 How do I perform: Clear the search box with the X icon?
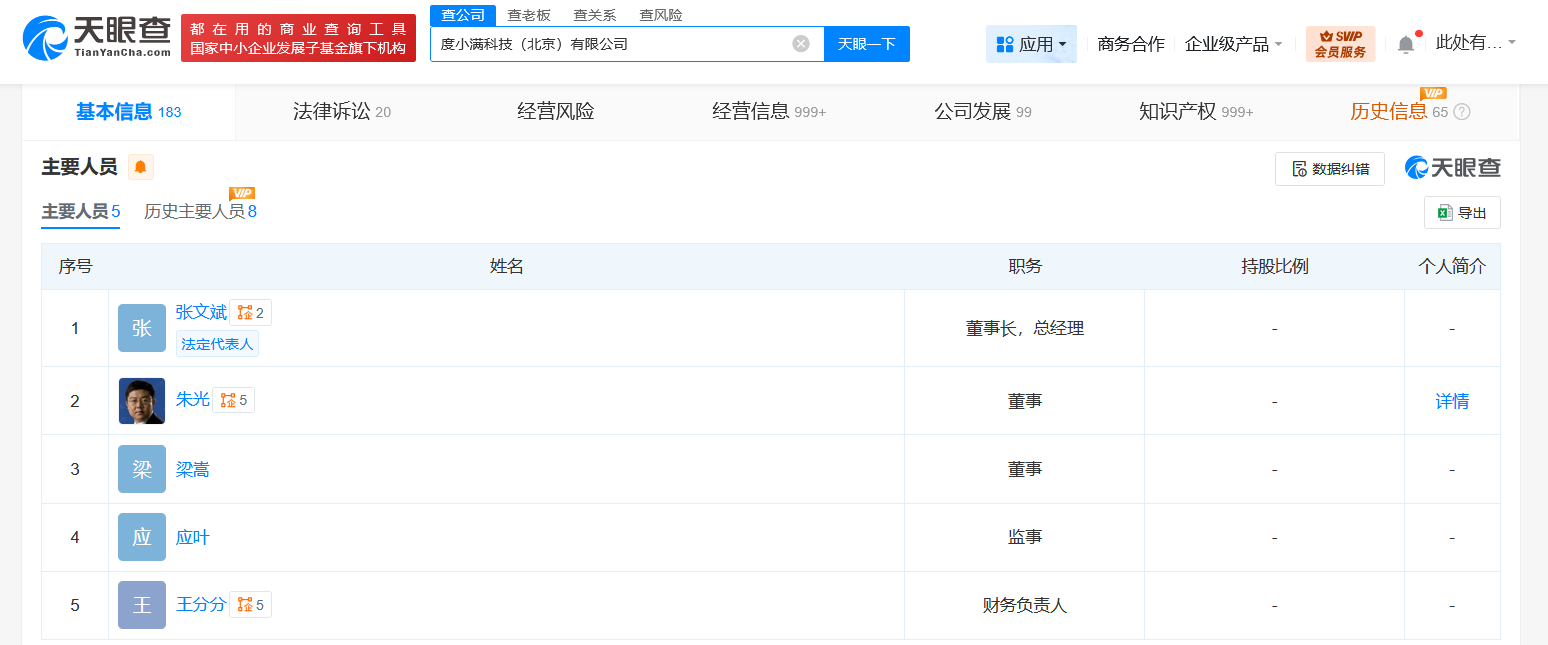point(801,44)
